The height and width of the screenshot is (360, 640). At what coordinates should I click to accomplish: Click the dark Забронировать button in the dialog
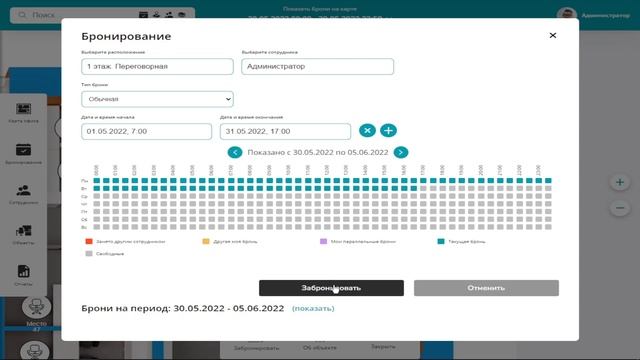tap(331, 288)
